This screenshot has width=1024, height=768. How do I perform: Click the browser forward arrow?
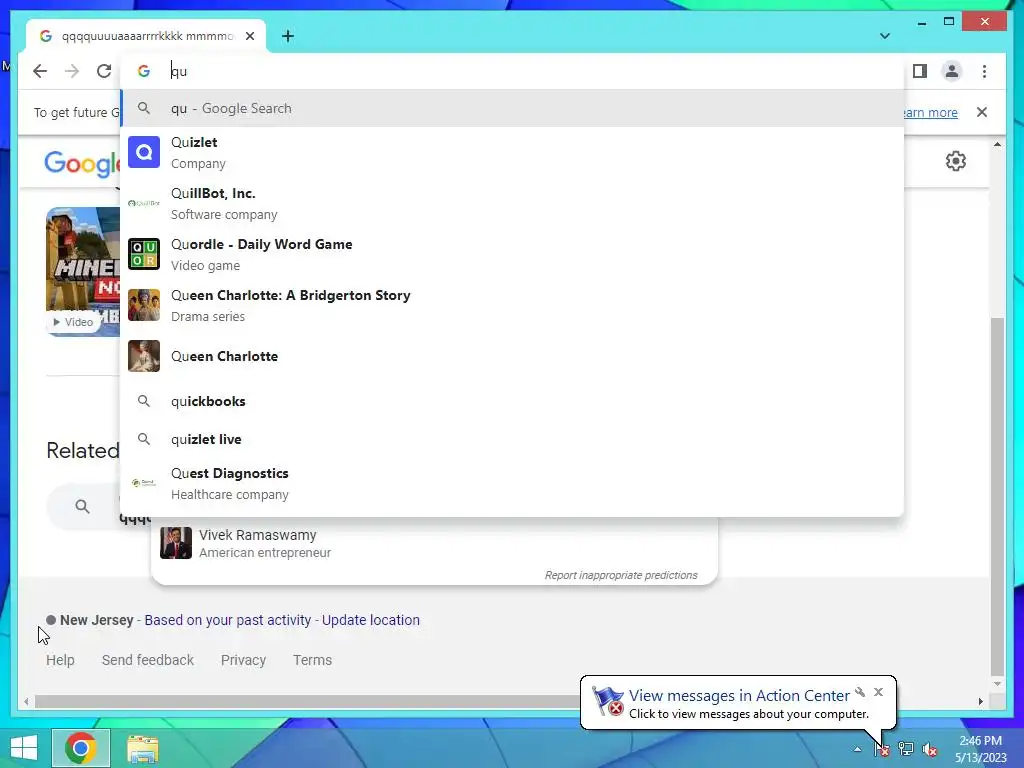(72, 71)
